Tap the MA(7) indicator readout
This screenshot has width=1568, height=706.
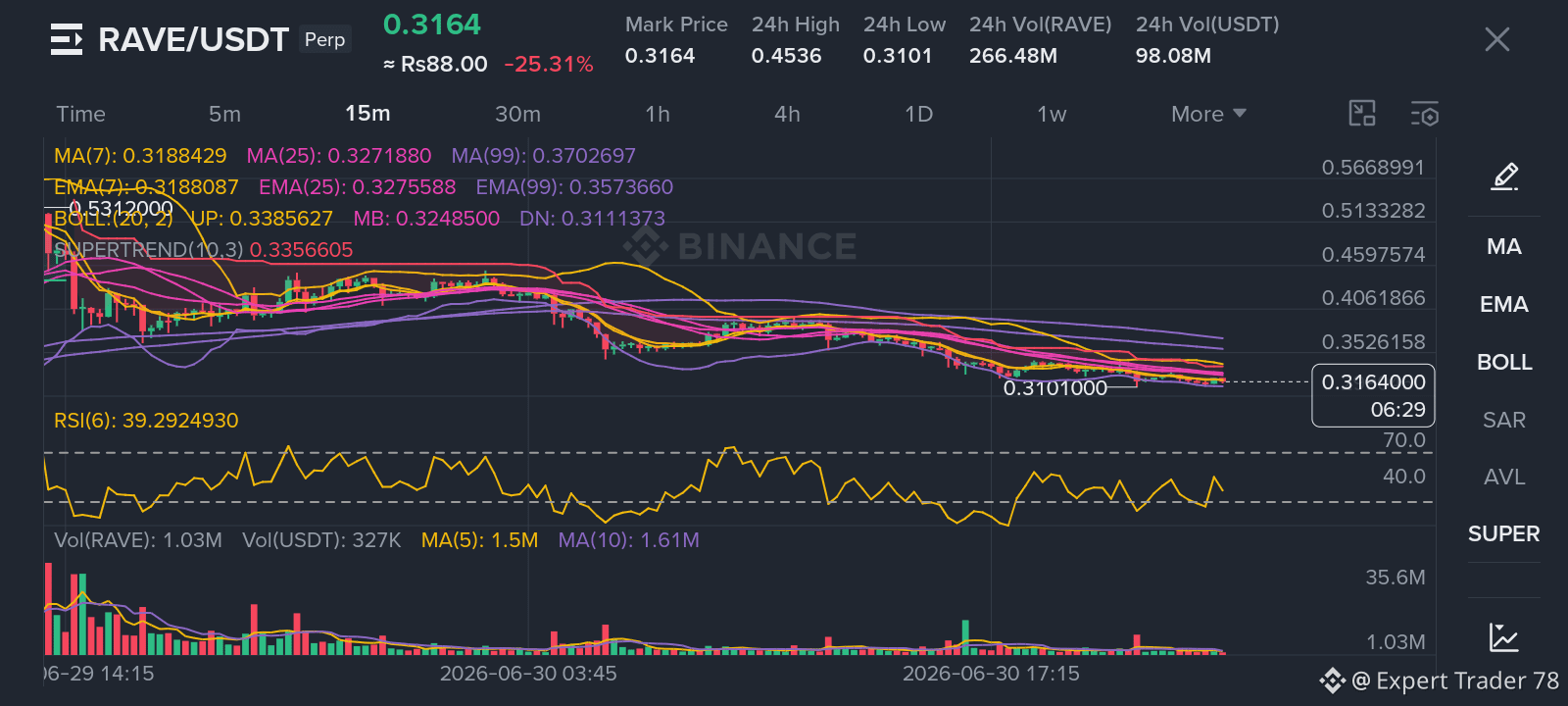140,156
